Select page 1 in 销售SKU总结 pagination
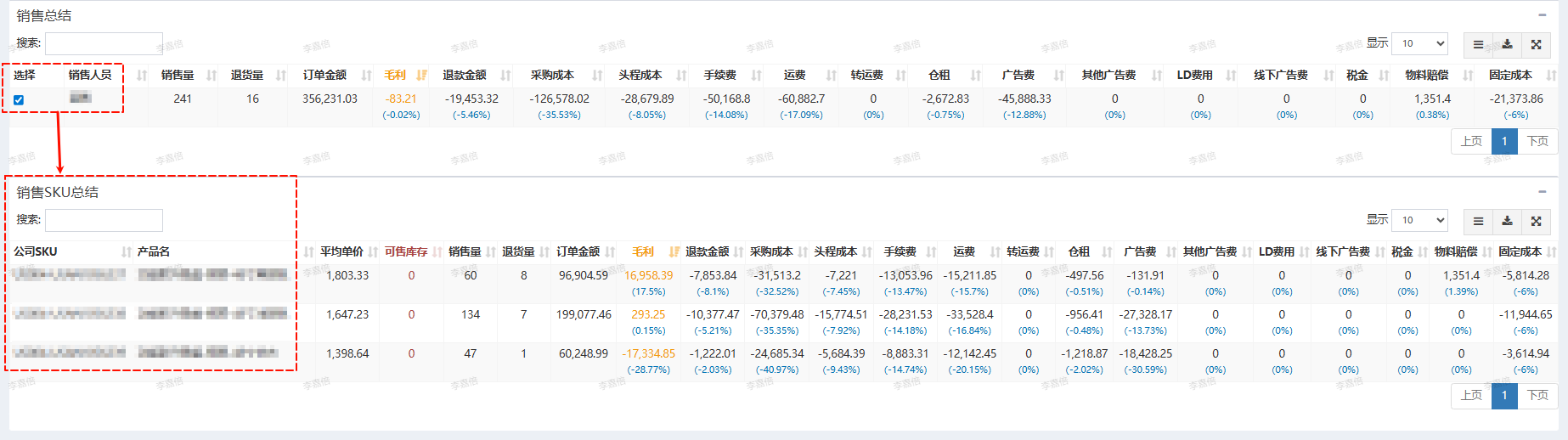The height and width of the screenshot is (440, 1568). tap(1504, 395)
